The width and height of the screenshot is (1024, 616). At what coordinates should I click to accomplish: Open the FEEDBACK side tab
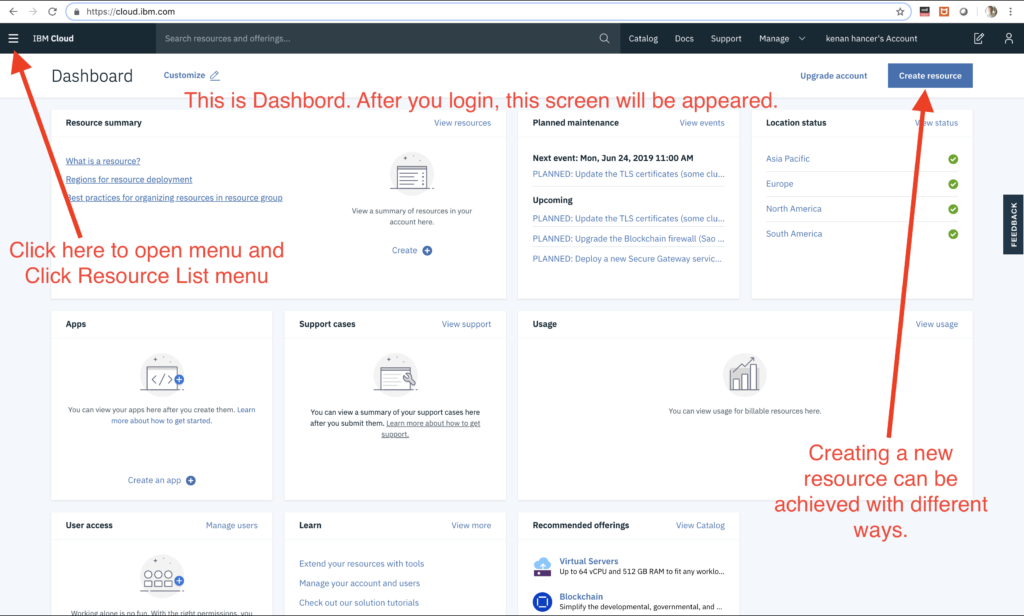click(1014, 225)
